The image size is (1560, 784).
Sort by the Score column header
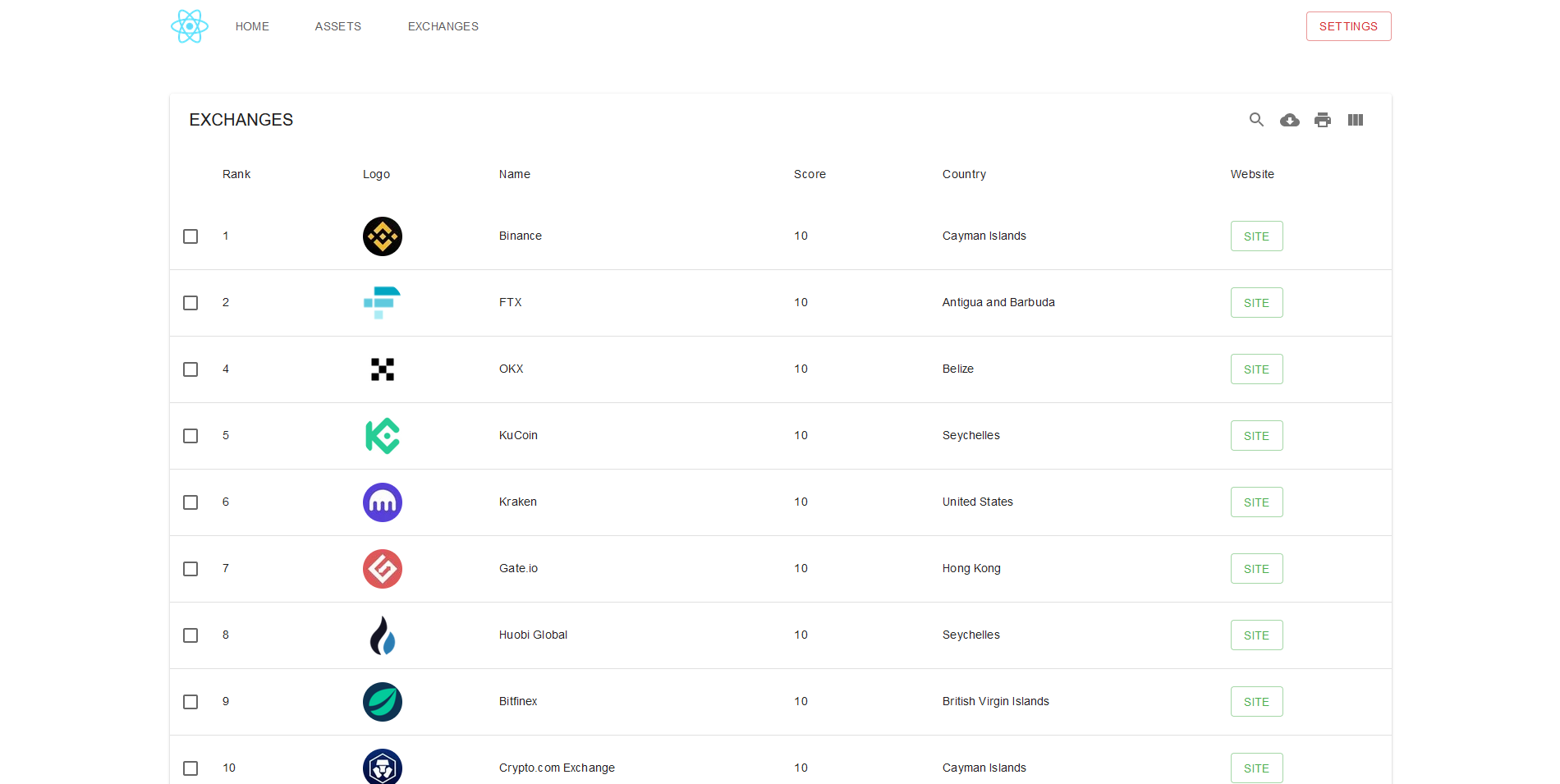pyautogui.click(x=810, y=174)
